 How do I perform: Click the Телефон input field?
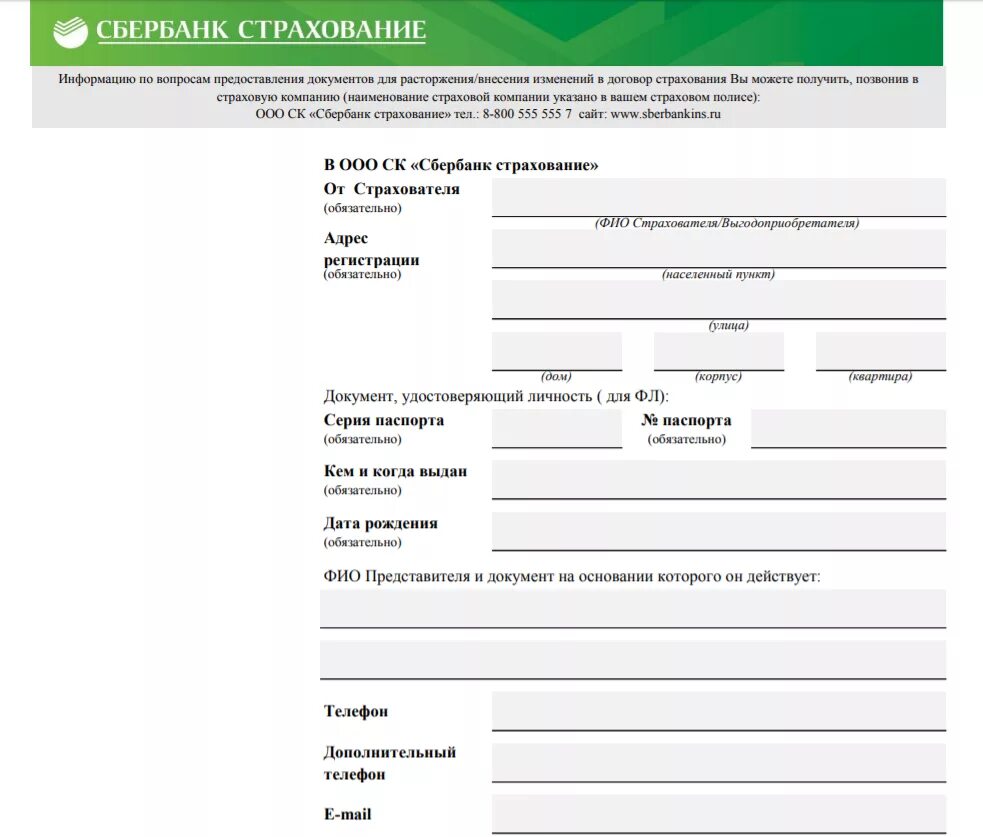click(x=718, y=711)
